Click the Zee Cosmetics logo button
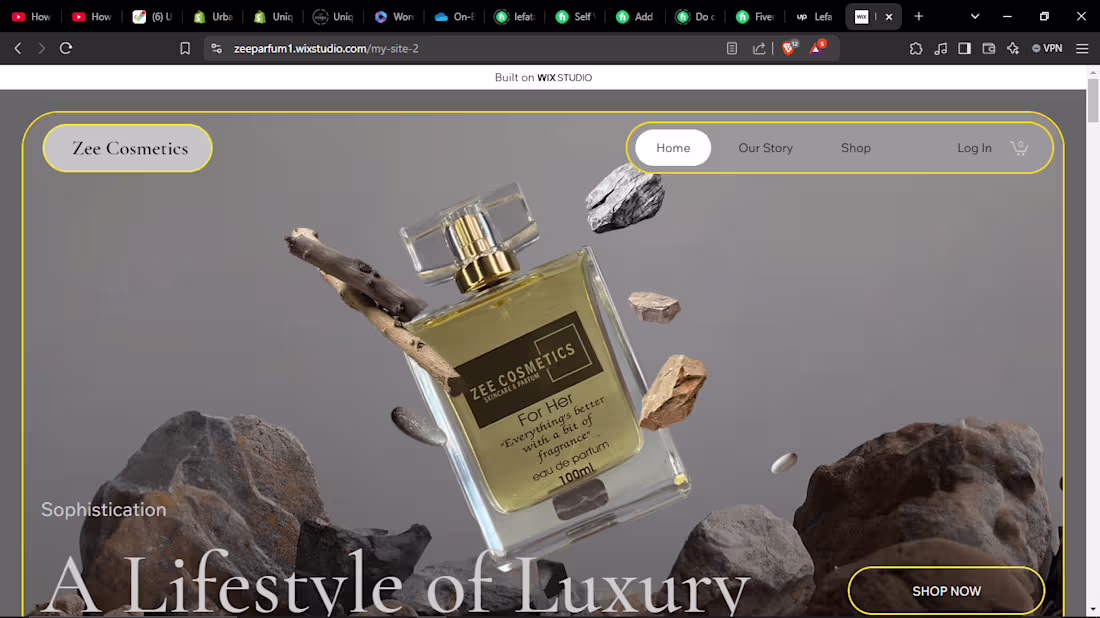This screenshot has width=1100, height=618. tap(128, 148)
